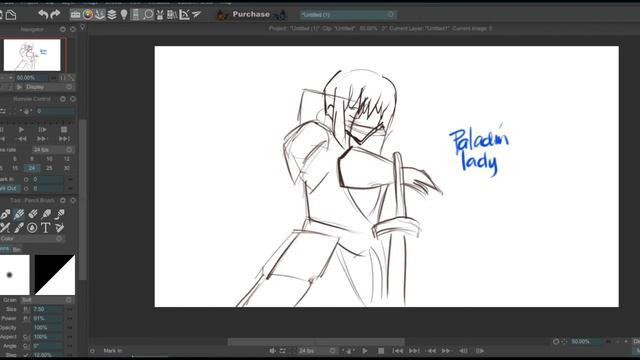This screenshot has width=640, height=360.
Task: Toggle sound speaker icon in bottom bar
Action: (272, 351)
